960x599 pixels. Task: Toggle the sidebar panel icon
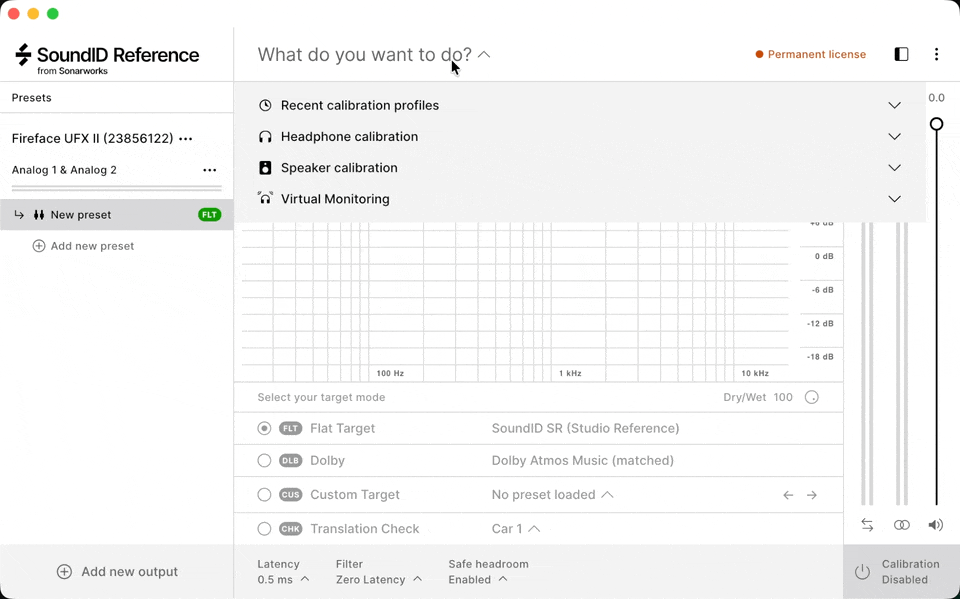pyautogui.click(x=901, y=55)
